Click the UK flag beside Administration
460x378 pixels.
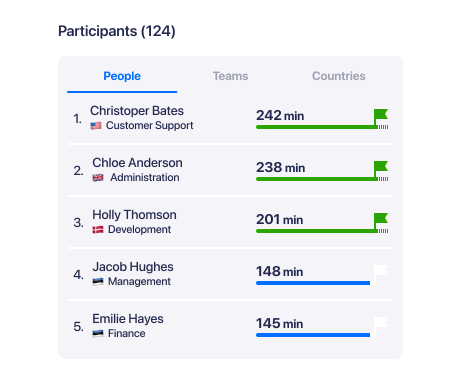click(98, 178)
